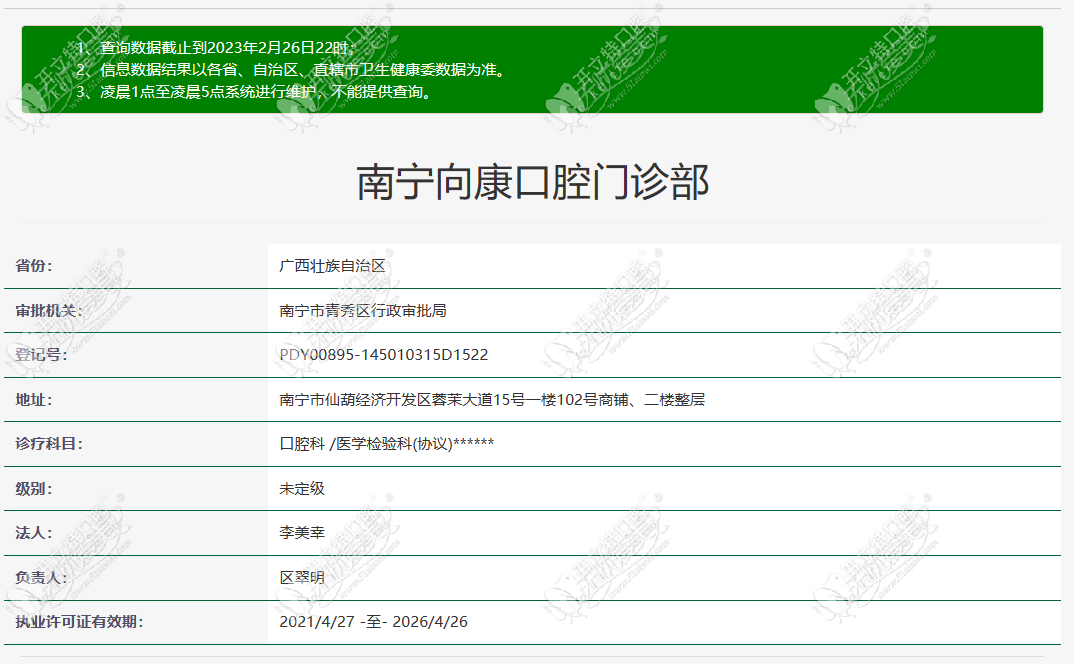Select the value 广西壮族自治区

click(x=332, y=266)
